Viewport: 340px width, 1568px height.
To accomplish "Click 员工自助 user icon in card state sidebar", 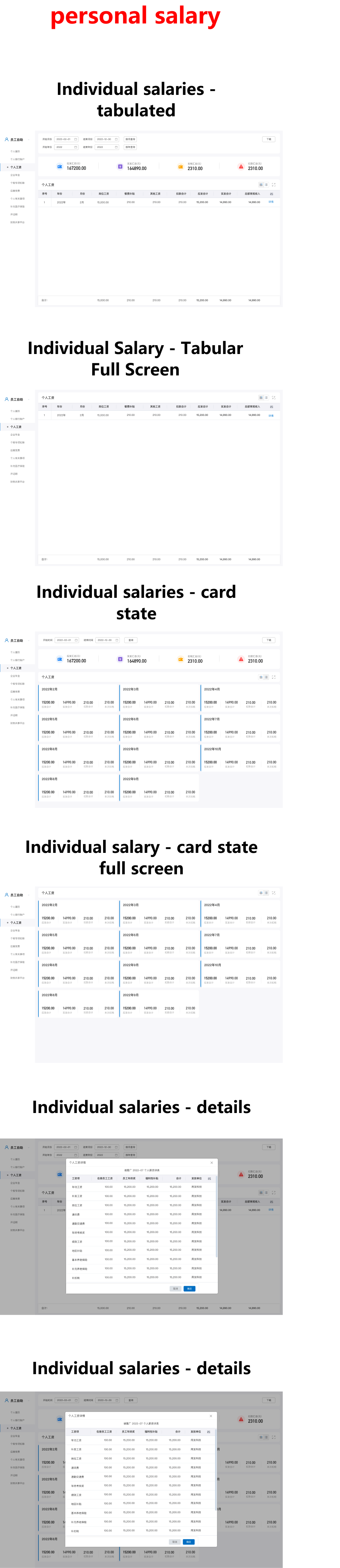I will tap(7, 640).
